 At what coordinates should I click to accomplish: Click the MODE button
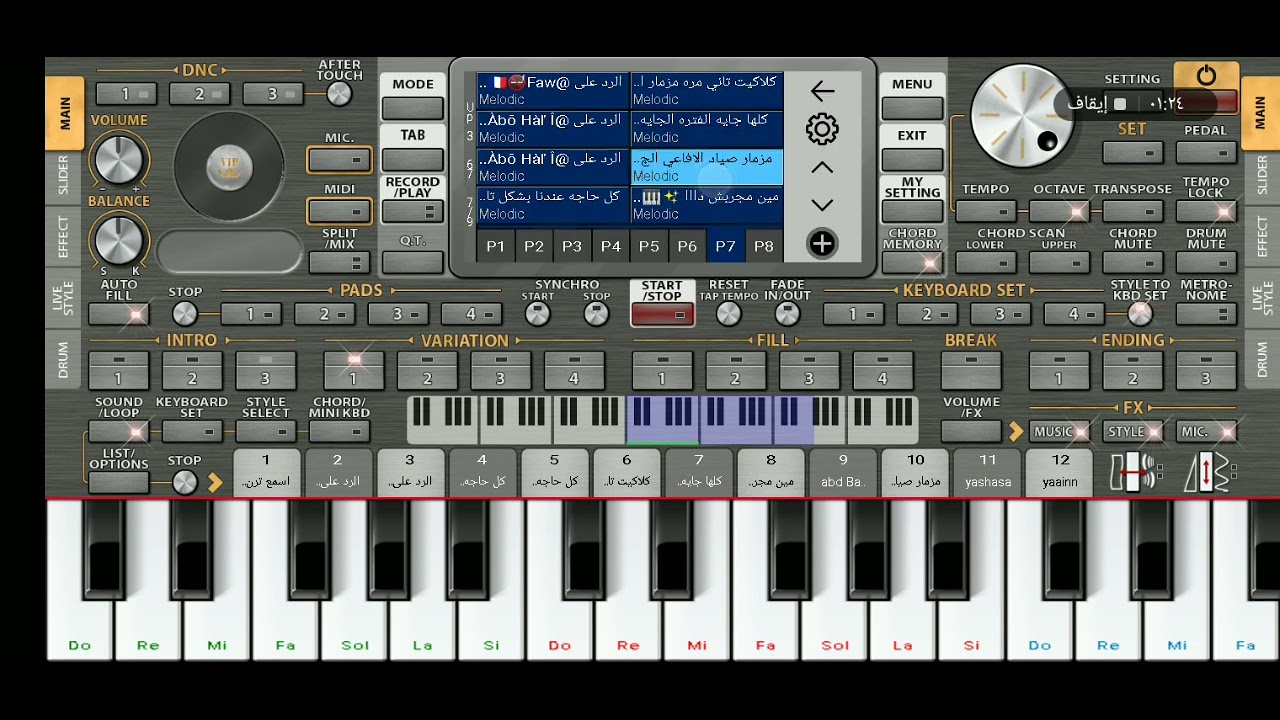click(x=413, y=108)
